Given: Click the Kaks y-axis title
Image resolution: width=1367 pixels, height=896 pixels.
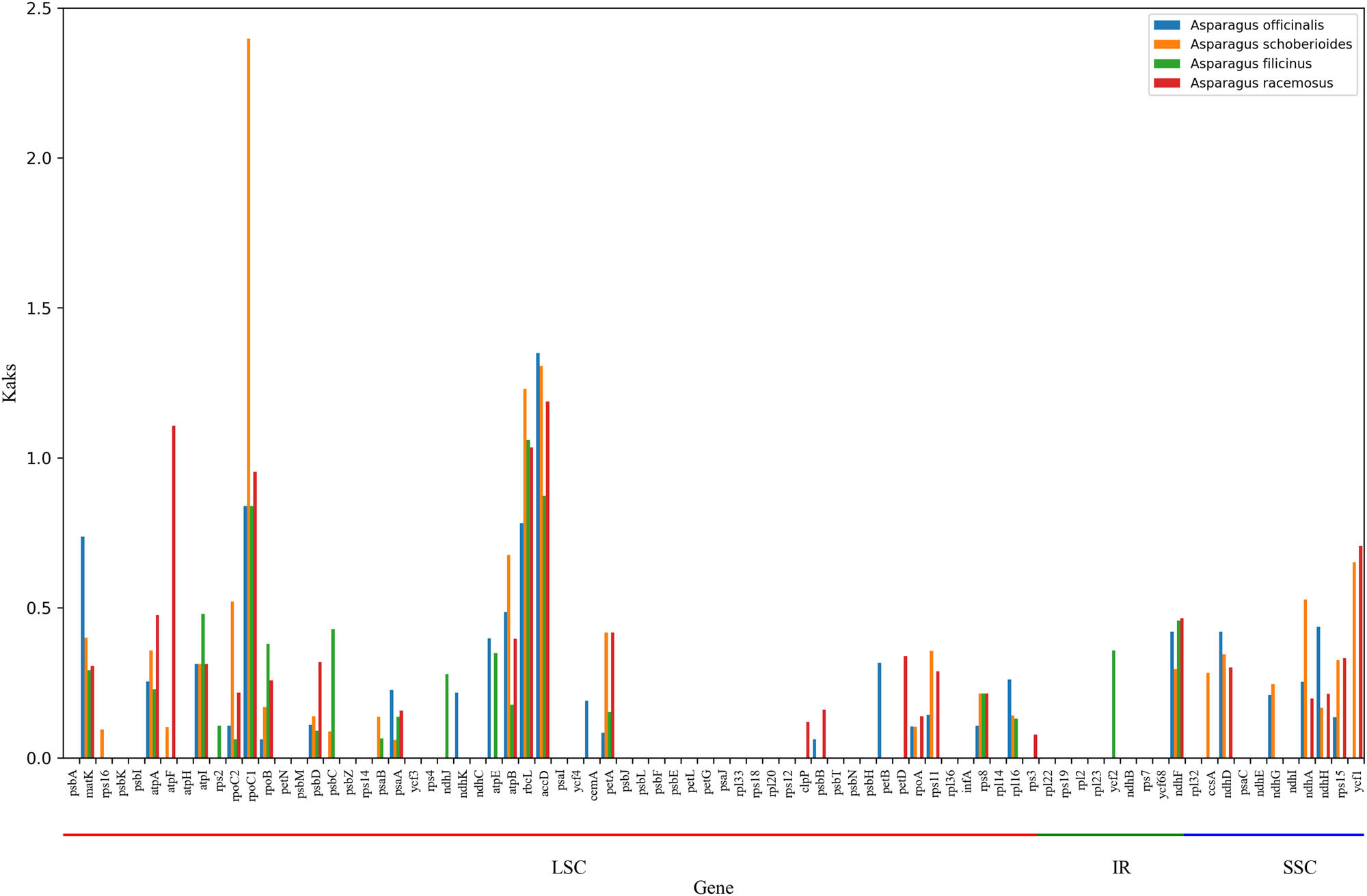Looking at the screenshot, I should [x=10, y=383].
